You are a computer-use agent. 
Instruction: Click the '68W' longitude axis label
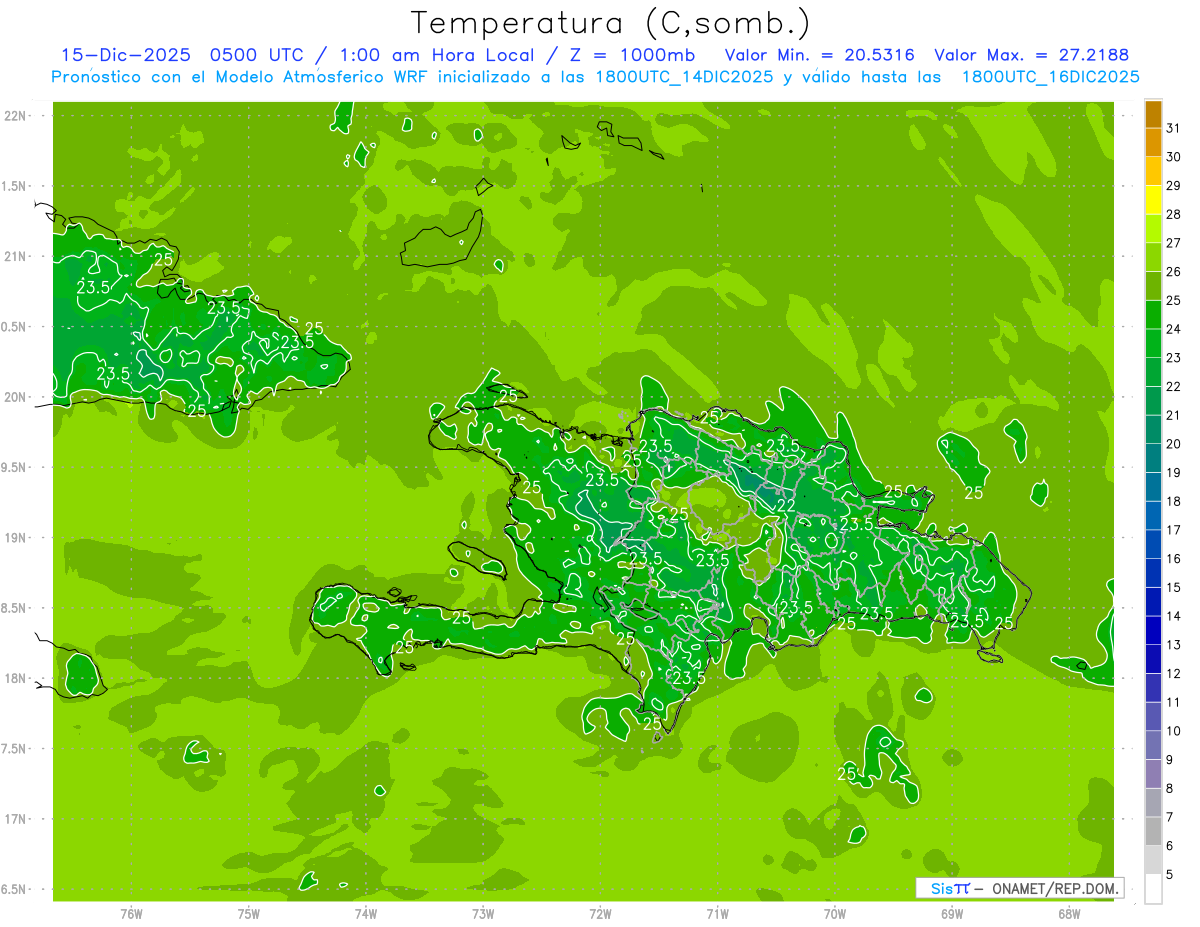point(1069,913)
